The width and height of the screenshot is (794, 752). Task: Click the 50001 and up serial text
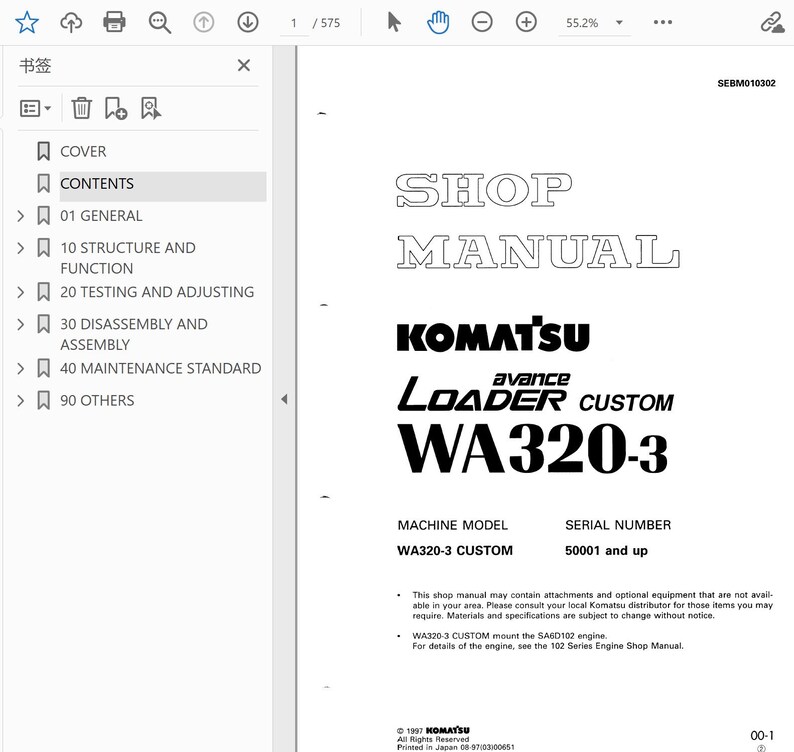(606, 550)
